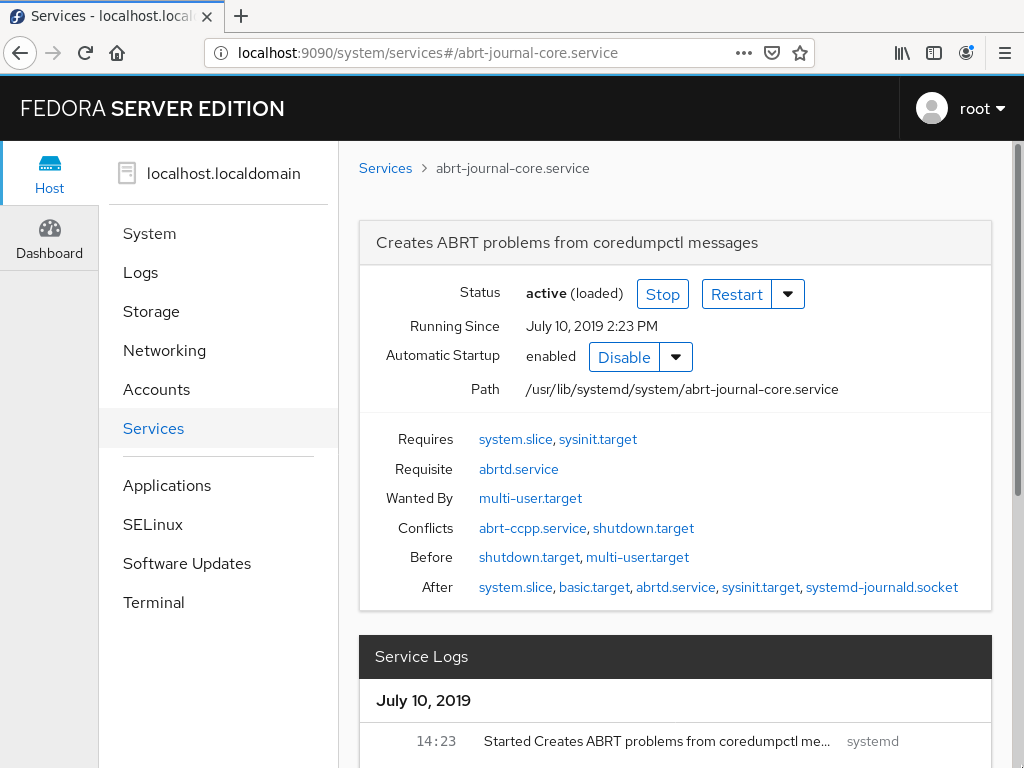Open the Restart button dropdown arrow
Screen dimensions: 1024x768
[x=788, y=294]
